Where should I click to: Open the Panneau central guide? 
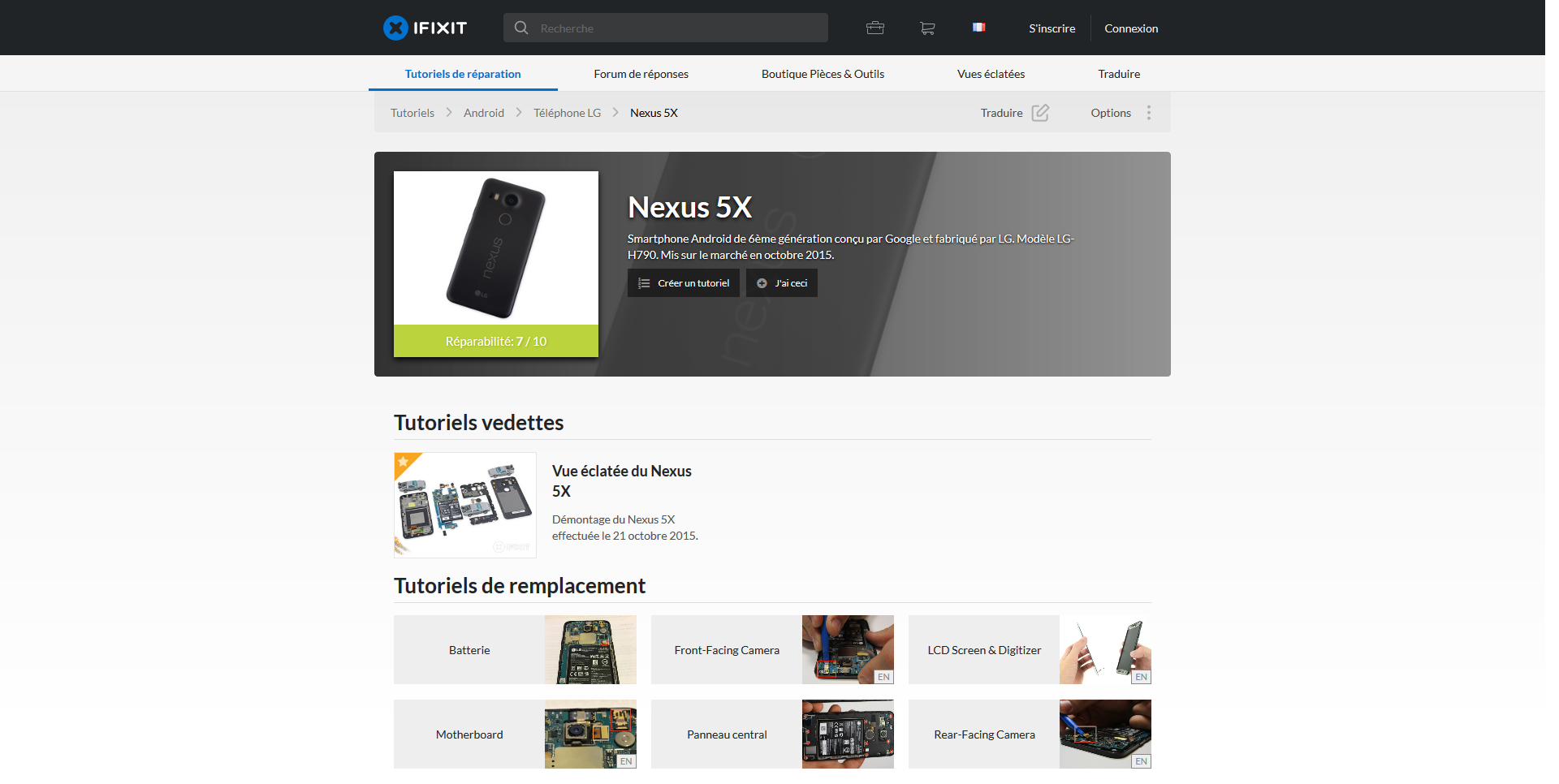727,734
